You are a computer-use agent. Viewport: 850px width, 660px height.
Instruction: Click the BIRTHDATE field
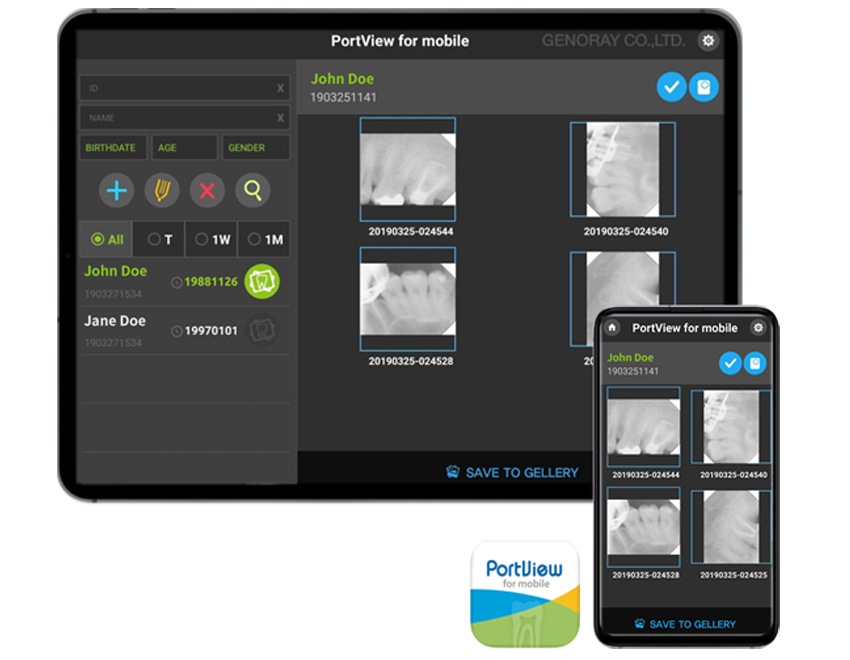[x=113, y=147]
